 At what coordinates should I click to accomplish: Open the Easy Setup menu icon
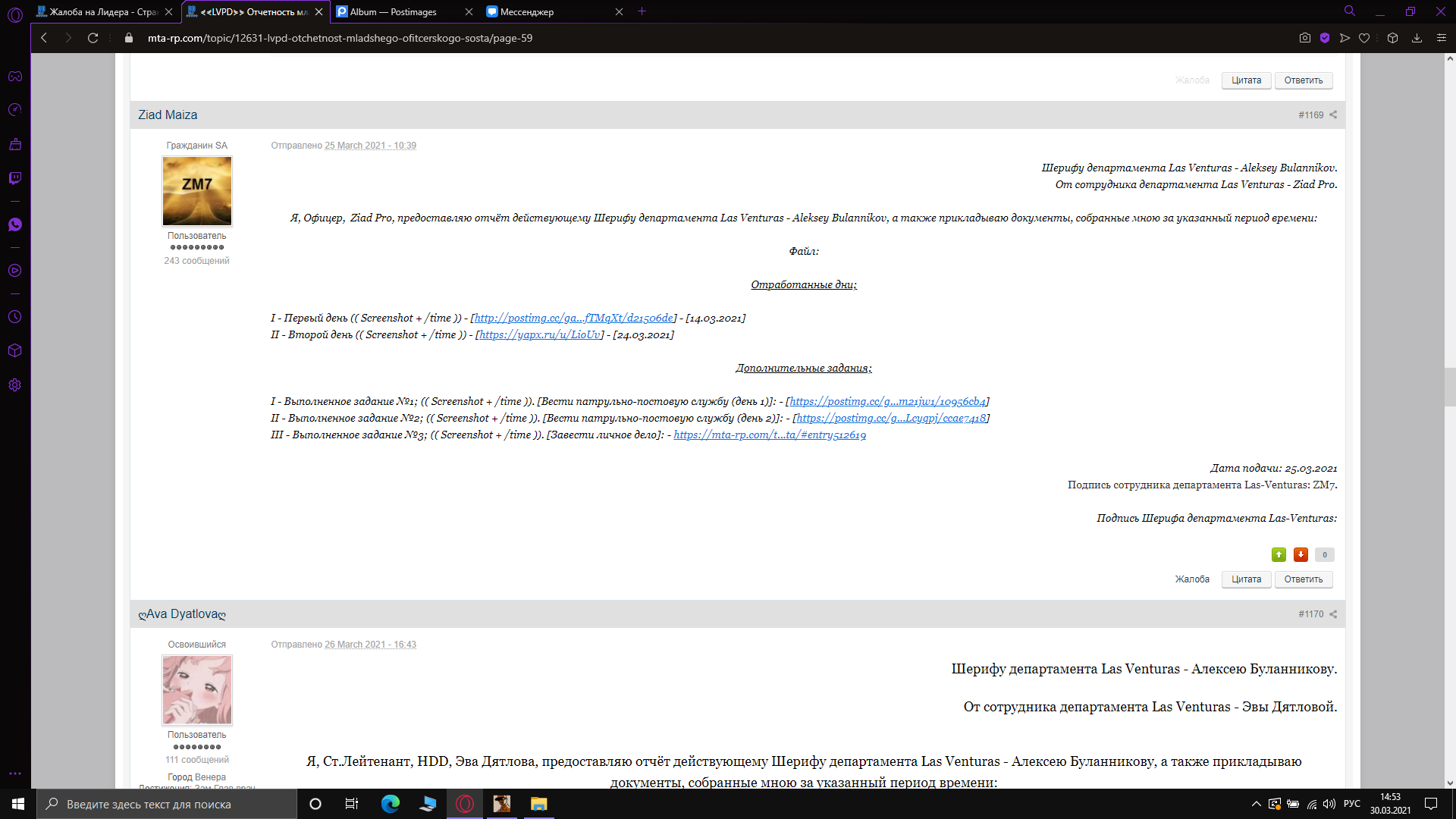(1442, 38)
